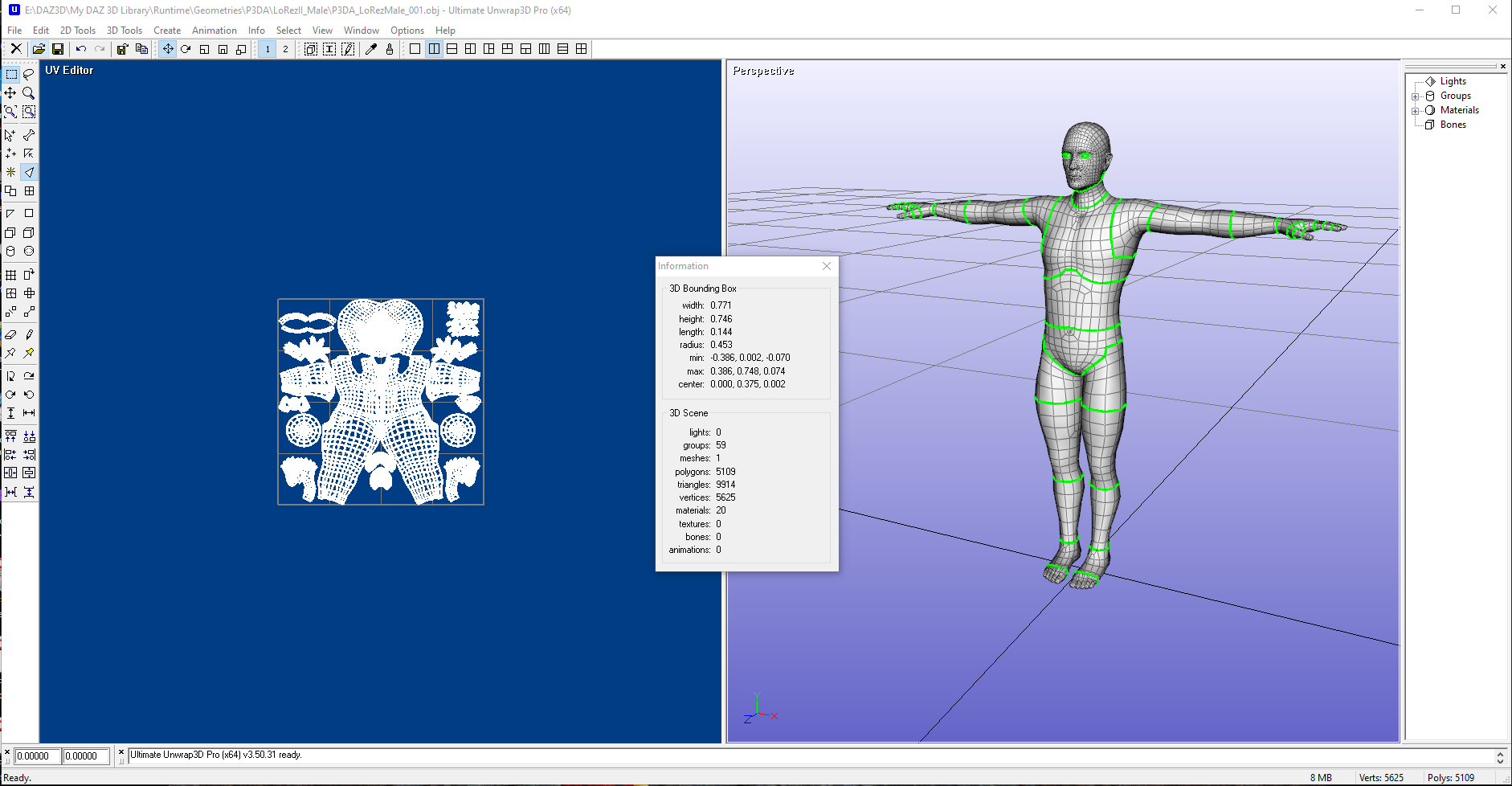Close the right side tree panel

tap(1503, 66)
